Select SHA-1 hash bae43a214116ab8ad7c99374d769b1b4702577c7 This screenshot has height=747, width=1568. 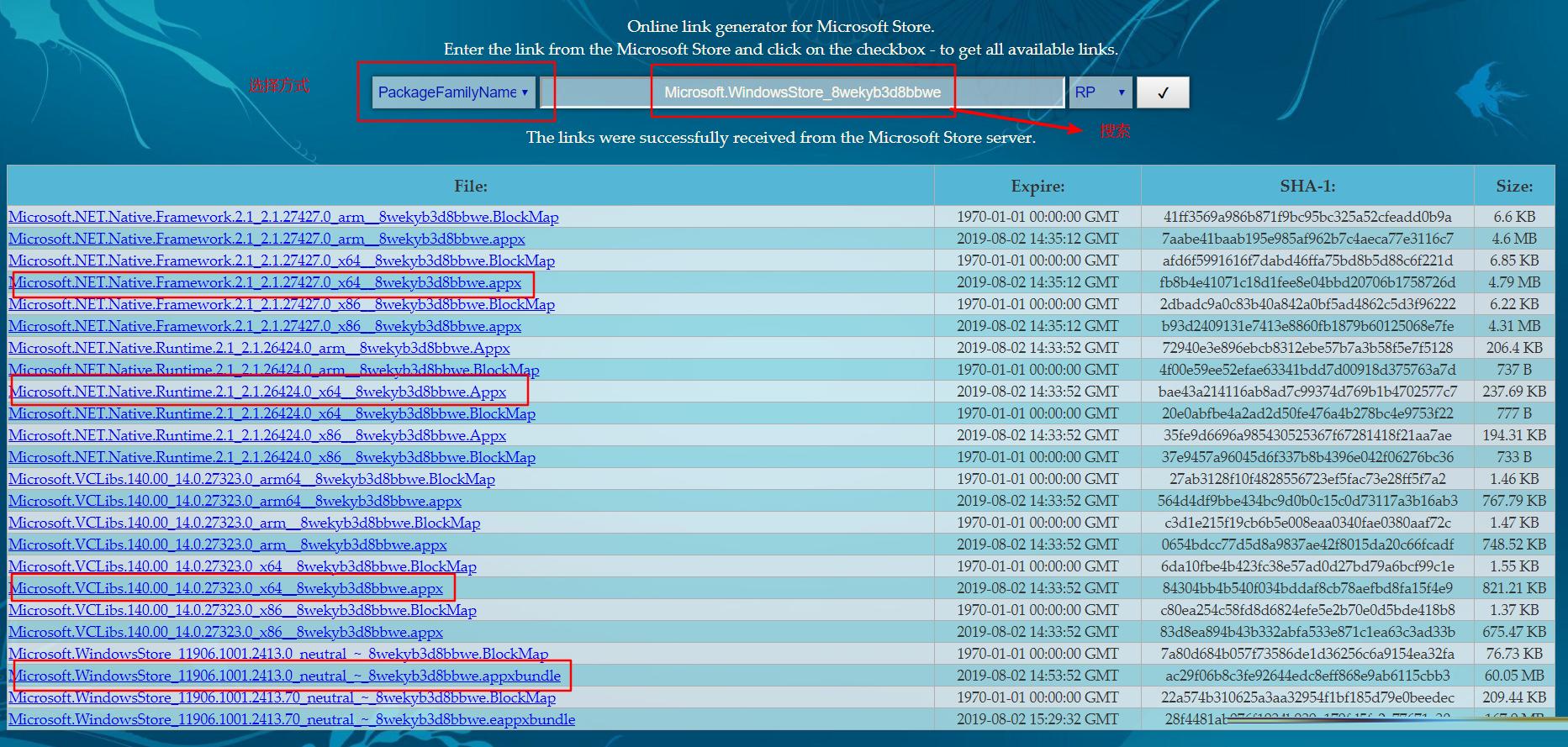pyautogui.click(x=1307, y=392)
